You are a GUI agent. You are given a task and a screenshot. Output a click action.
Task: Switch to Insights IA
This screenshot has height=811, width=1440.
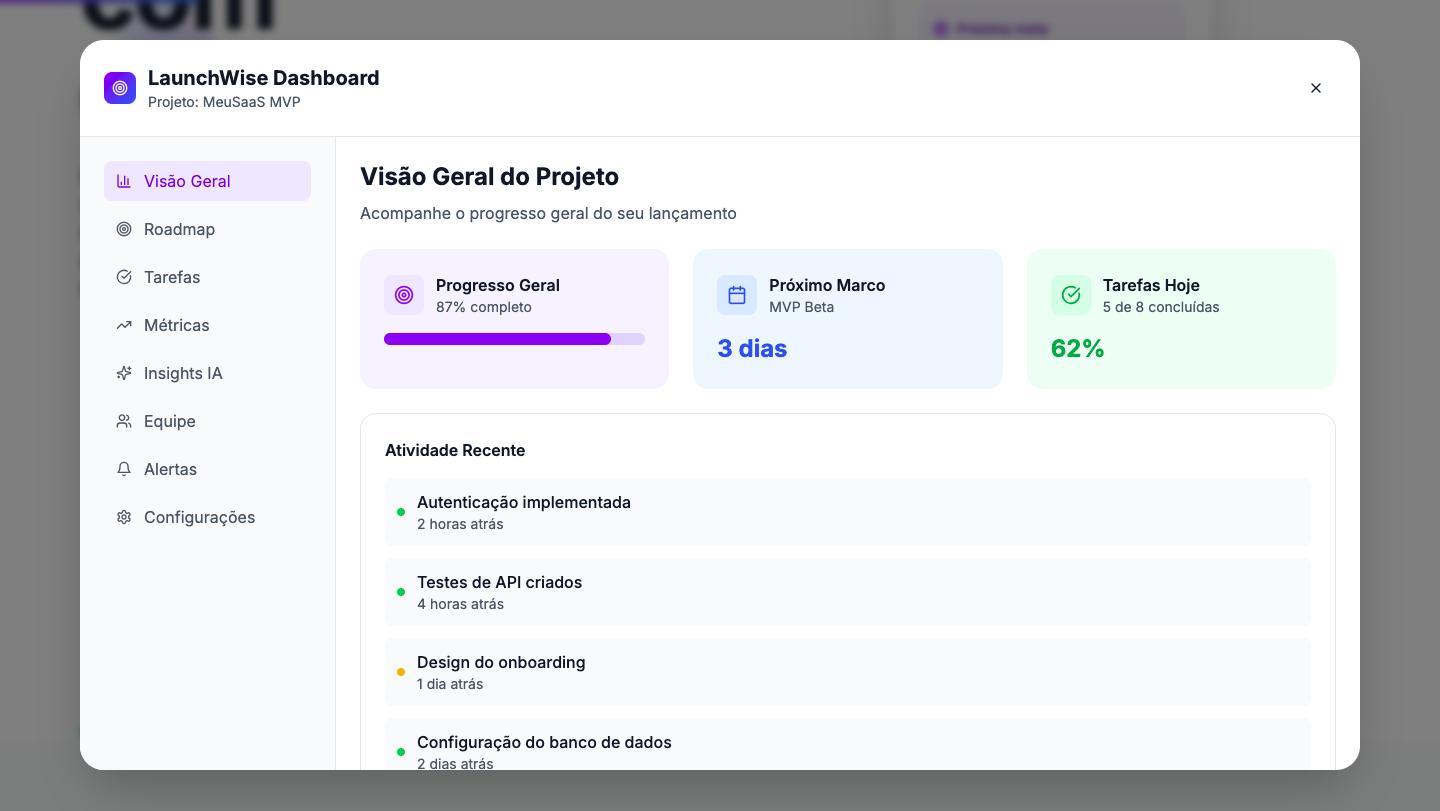coord(207,373)
